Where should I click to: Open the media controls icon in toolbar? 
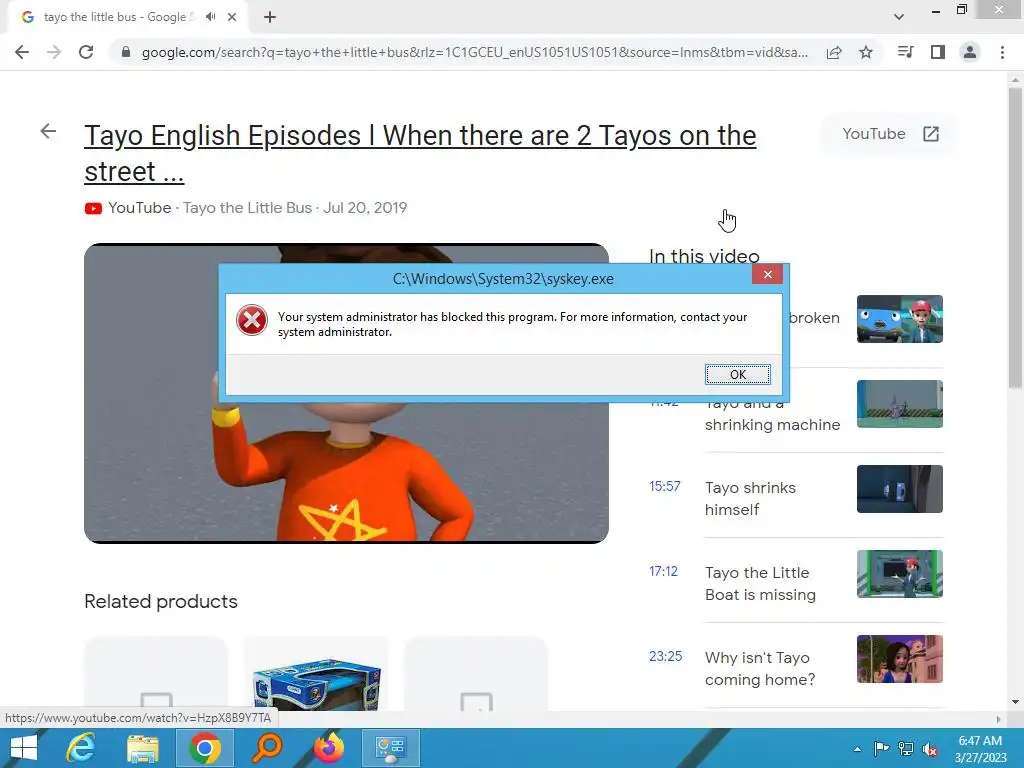(905, 52)
